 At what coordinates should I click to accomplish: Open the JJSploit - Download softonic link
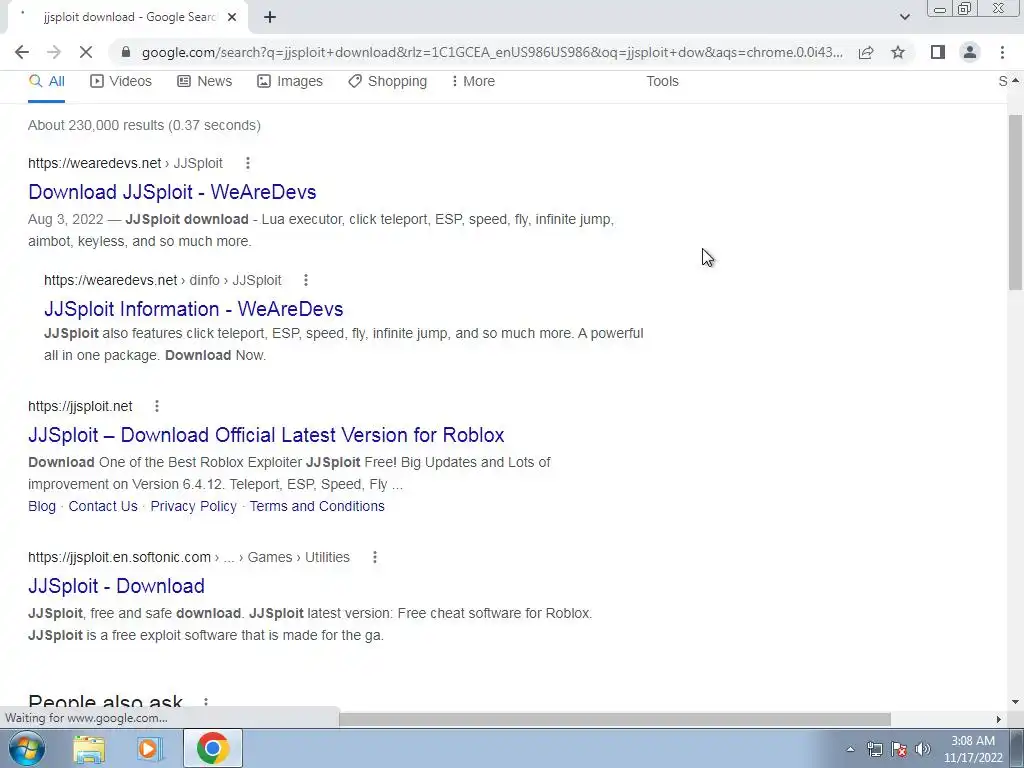point(116,586)
